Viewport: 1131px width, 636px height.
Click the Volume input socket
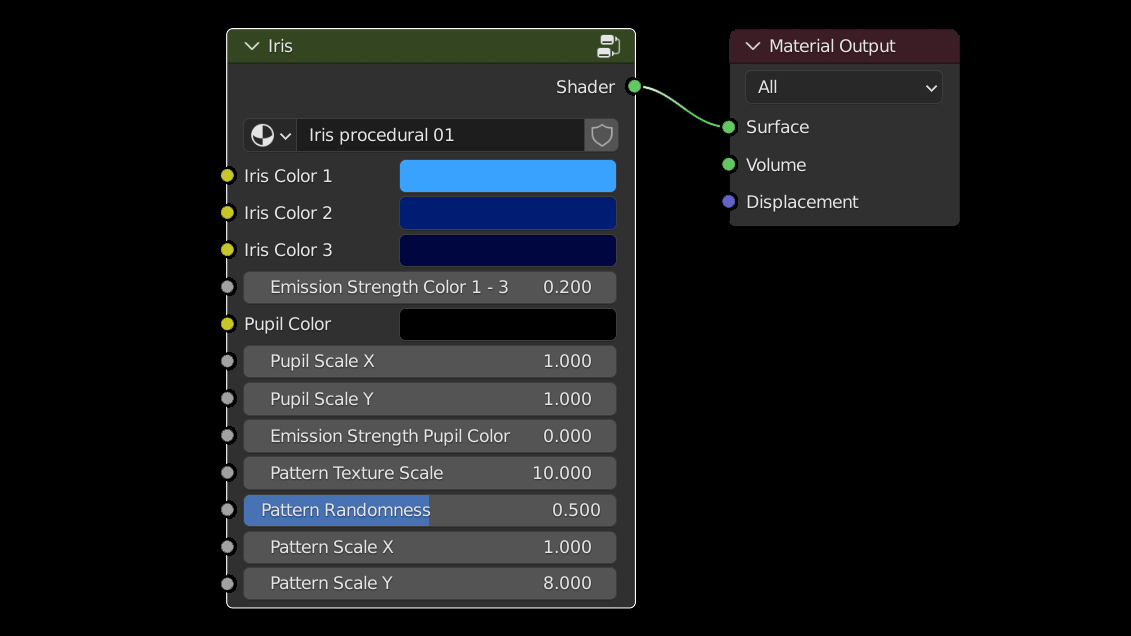[x=729, y=165]
